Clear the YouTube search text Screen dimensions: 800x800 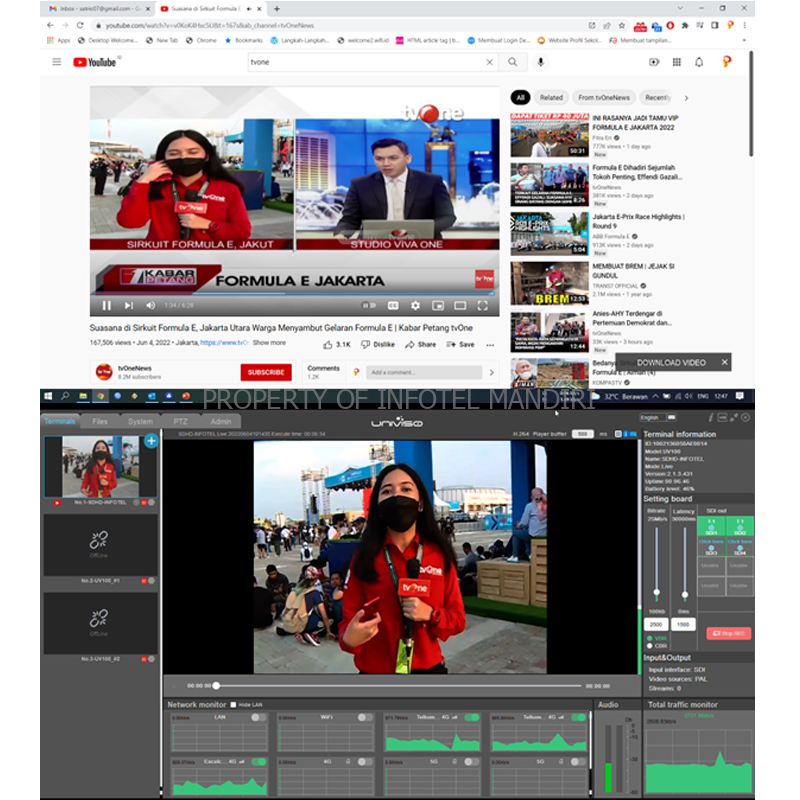[489, 62]
